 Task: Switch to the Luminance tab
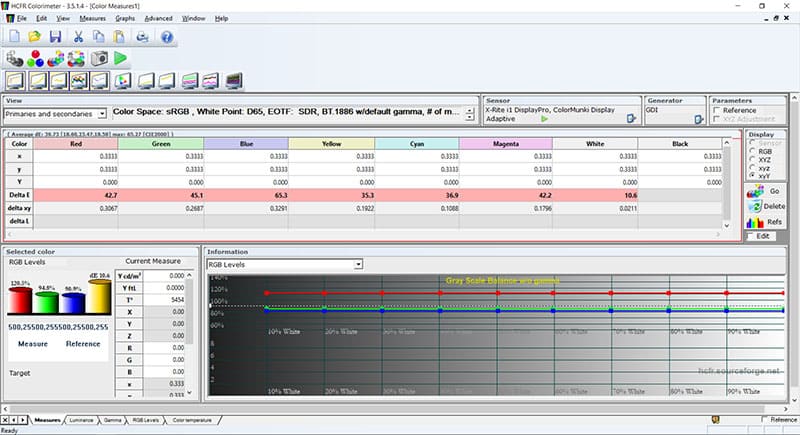(x=81, y=420)
